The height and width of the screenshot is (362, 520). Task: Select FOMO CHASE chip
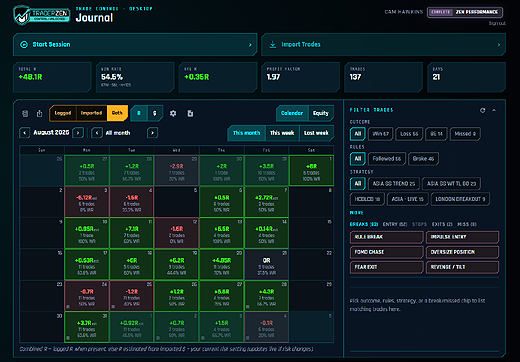click(x=387, y=252)
